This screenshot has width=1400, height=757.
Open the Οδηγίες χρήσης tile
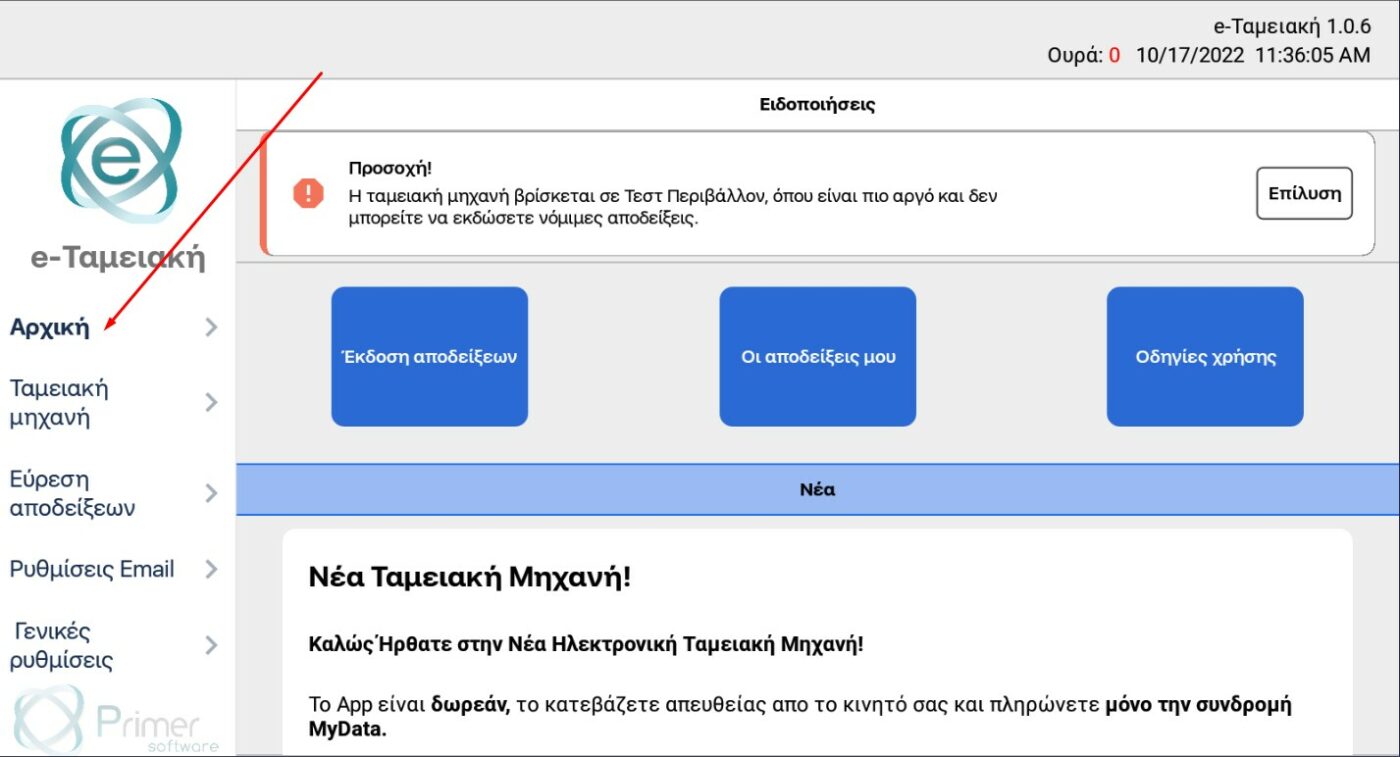click(1205, 357)
